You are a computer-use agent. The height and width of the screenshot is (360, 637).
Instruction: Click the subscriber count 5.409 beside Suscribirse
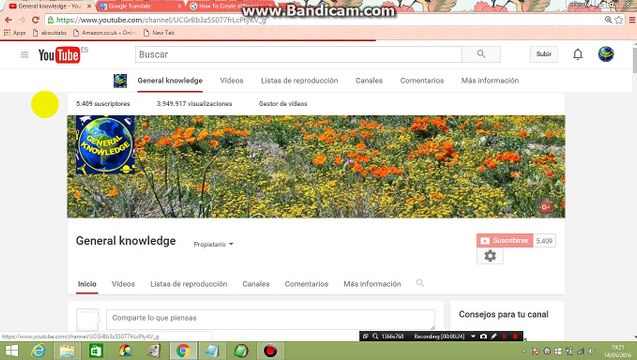pyautogui.click(x=544, y=241)
